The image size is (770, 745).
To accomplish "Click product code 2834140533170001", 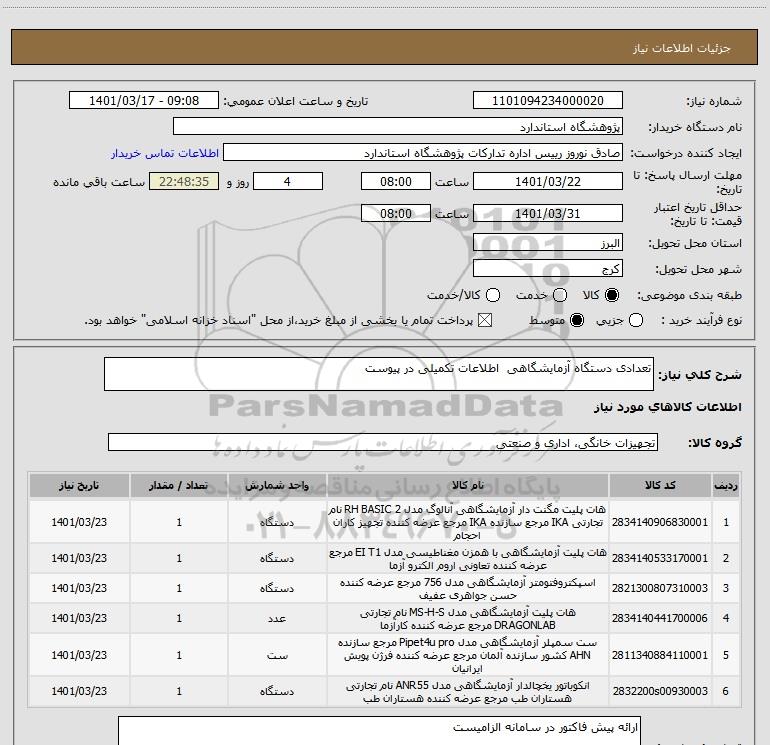I will 660,558.
